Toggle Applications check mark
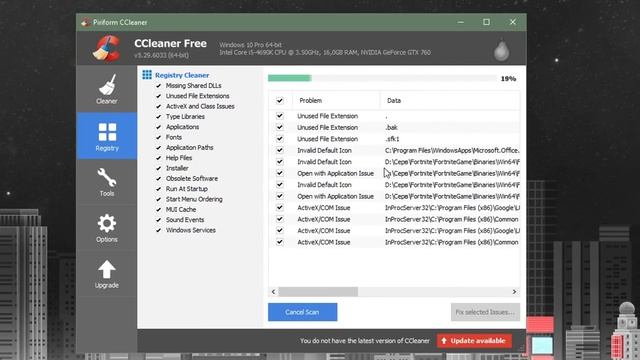640x360 pixels. (158, 127)
